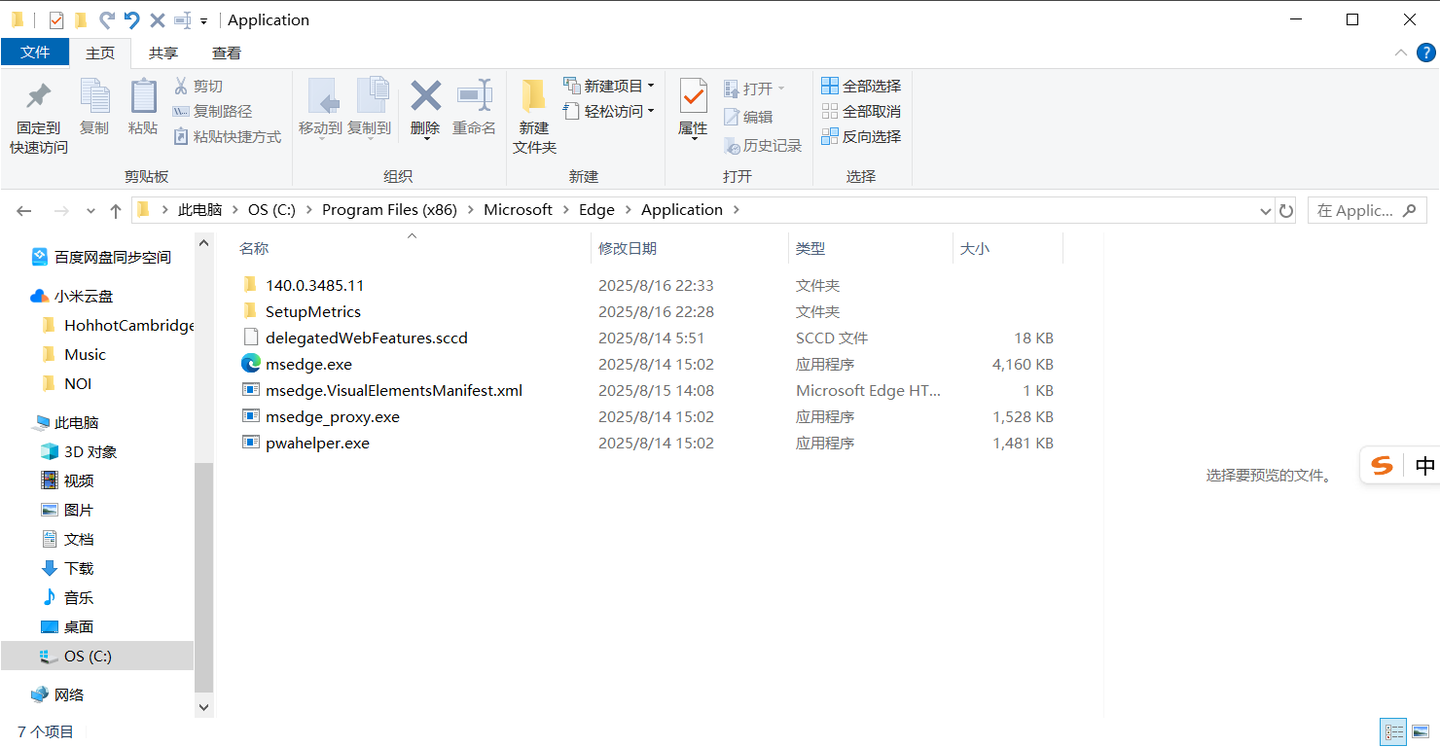Click the Rename (重命名) icon

(x=474, y=96)
